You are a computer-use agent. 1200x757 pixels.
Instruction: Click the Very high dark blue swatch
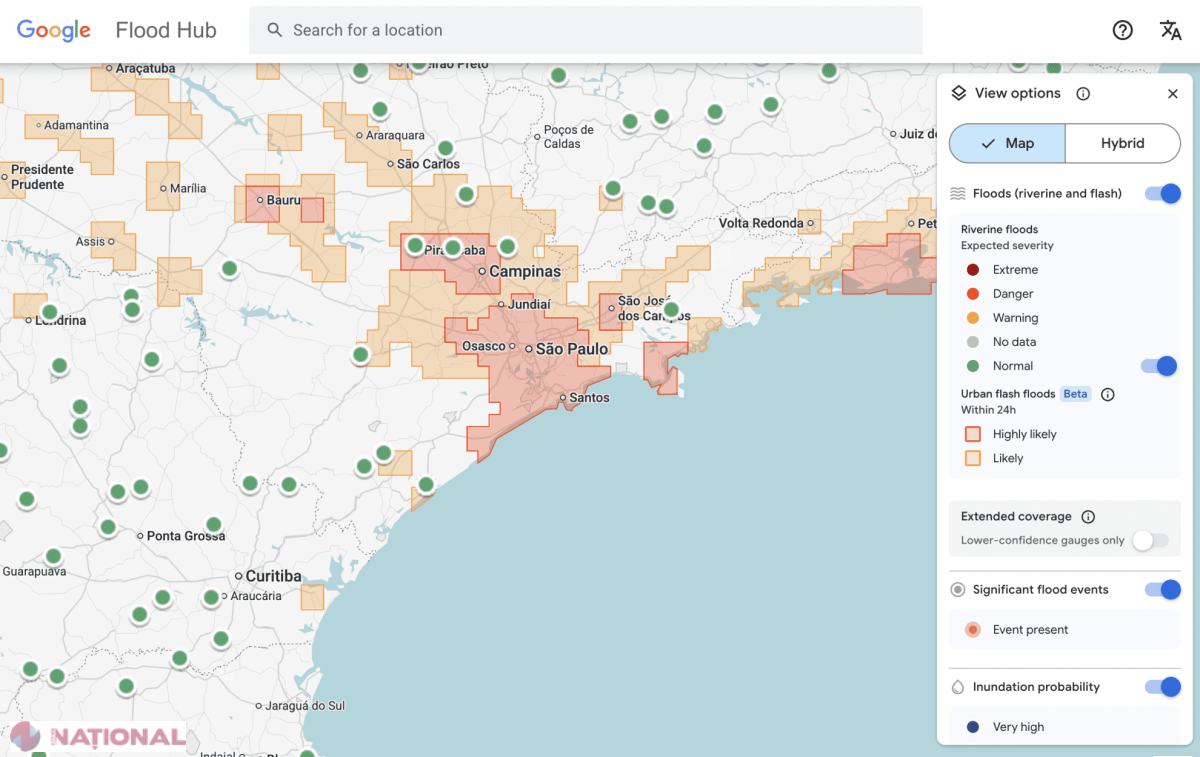(973, 727)
